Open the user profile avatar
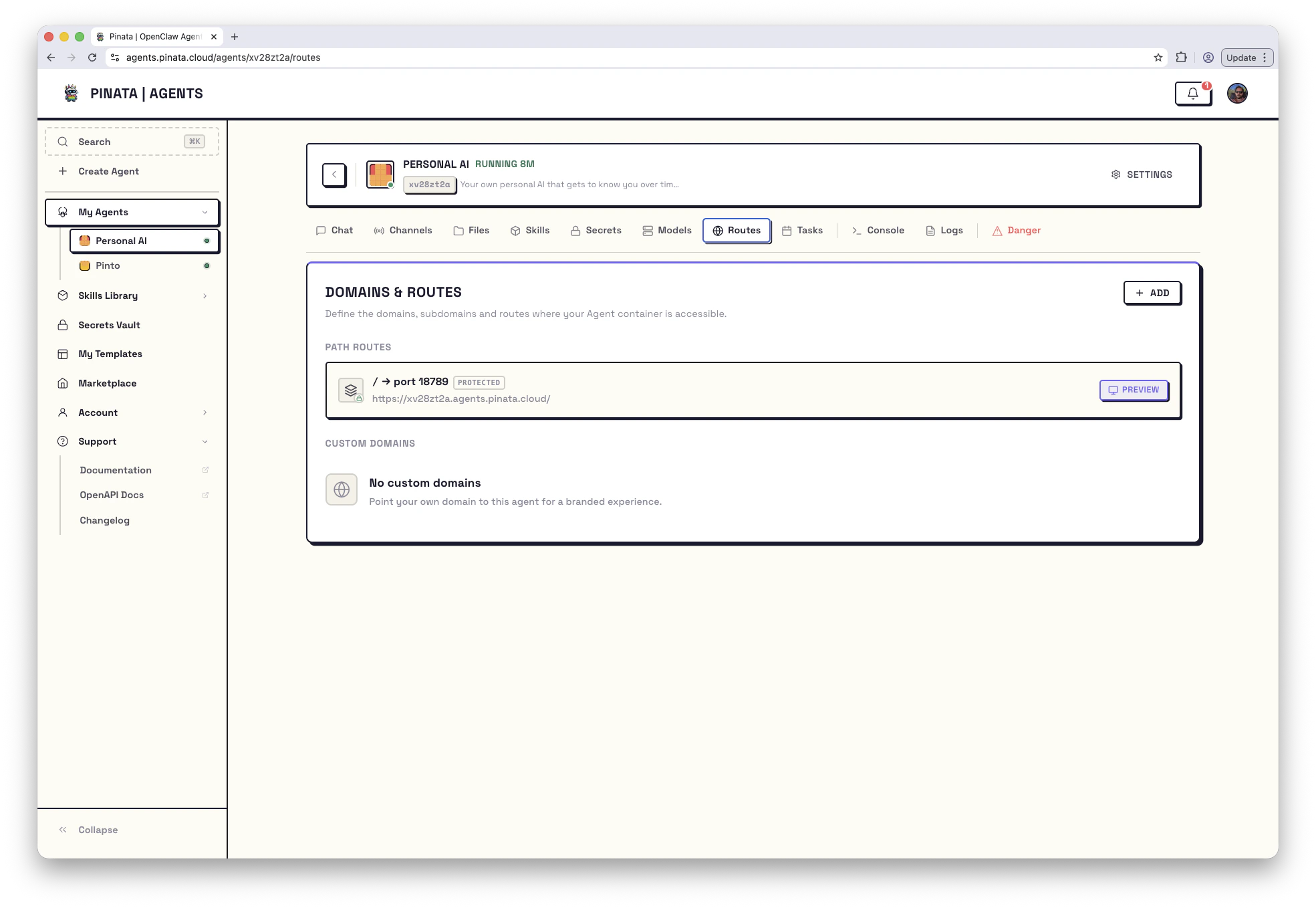Viewport: 1316px width, 908px height. (x=1237, y=94)
